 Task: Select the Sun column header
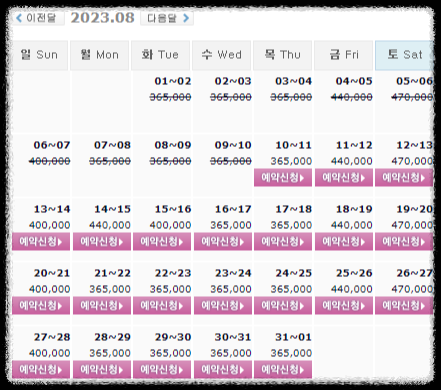pyautogui.click(x=40, y=55)
